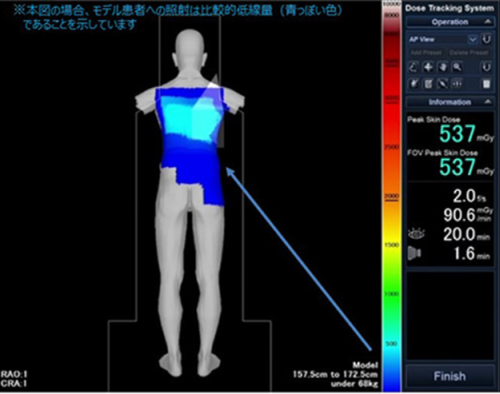
Task: Select the diagonal measurement tool icon
Action: [x=443, y=83]
